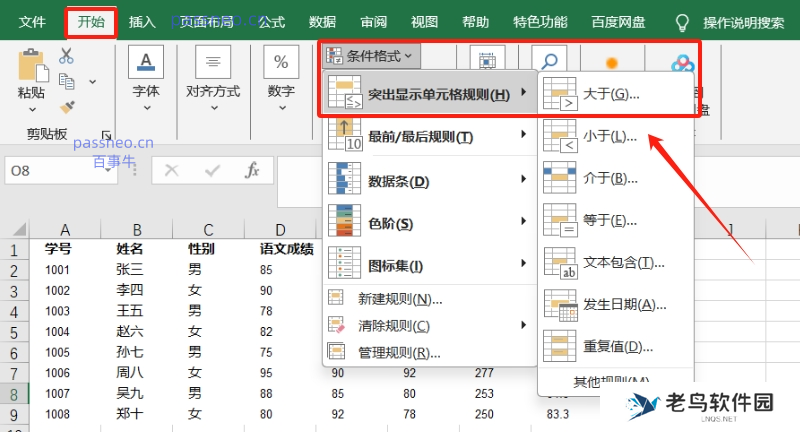Select 重复值(D)... rule option
This screenshot has width=800, height=432.
[x=616, y=346]
